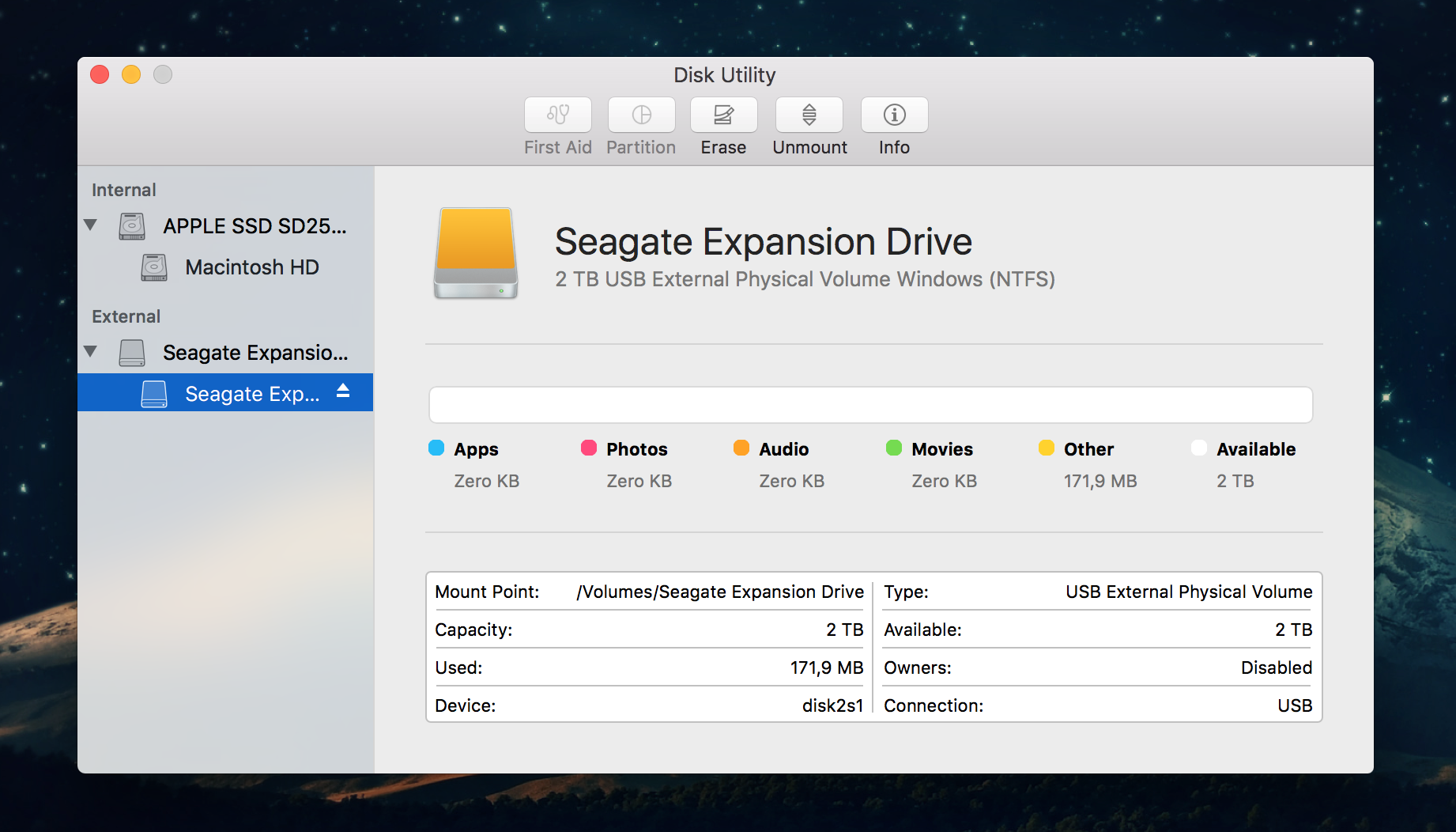Click the pink Photos color dot
Screen dimensions: 1456x832
point(589,448)
